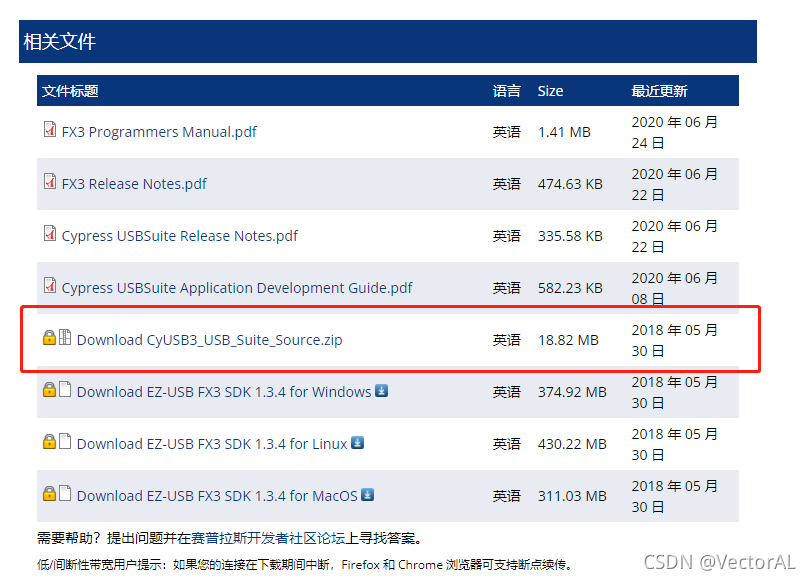Select the 311.03 MB size cell
This screenshot has height=580, width=811.
click(x=572, y=496)
